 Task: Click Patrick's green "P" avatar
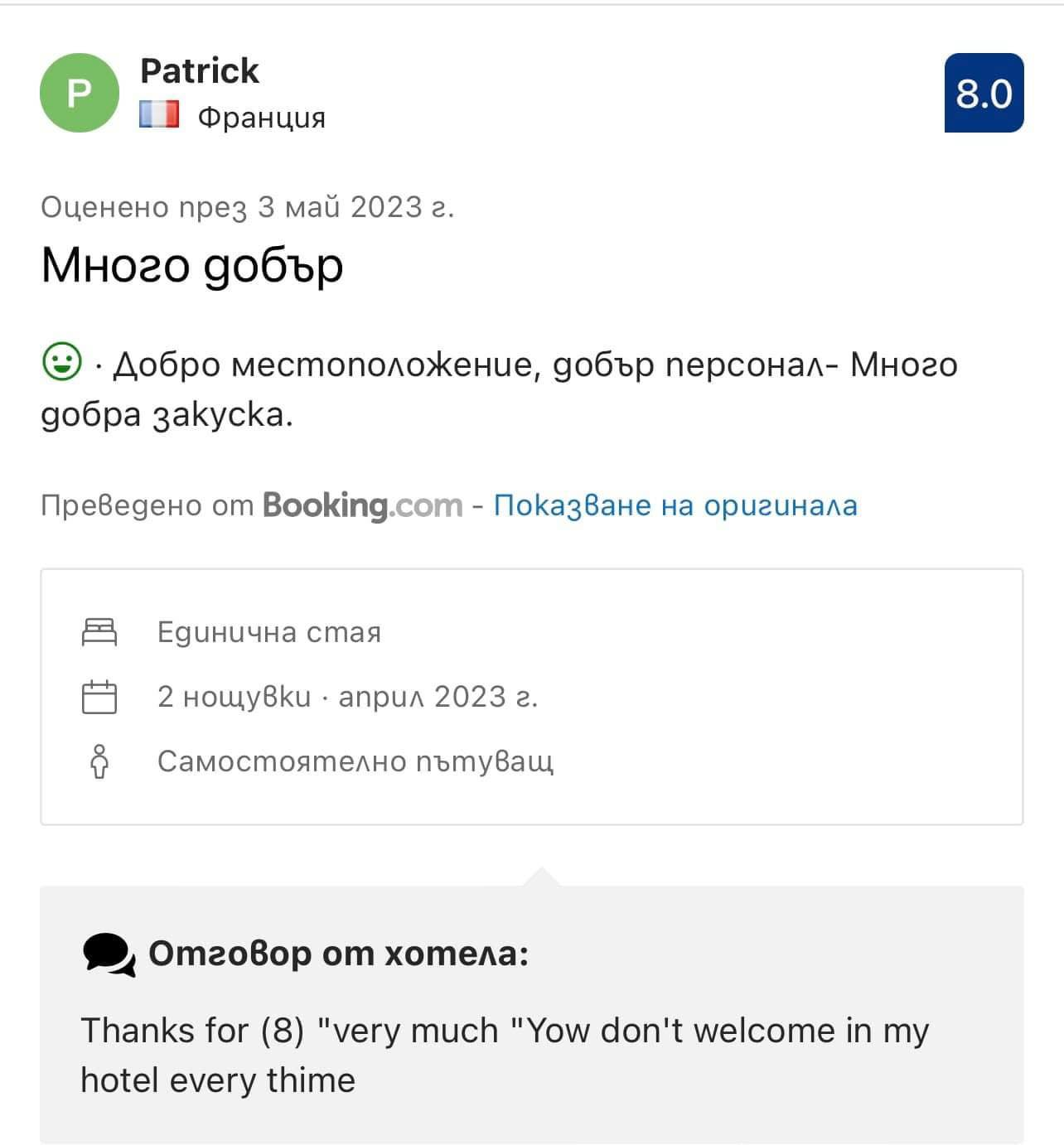(80, 93)
